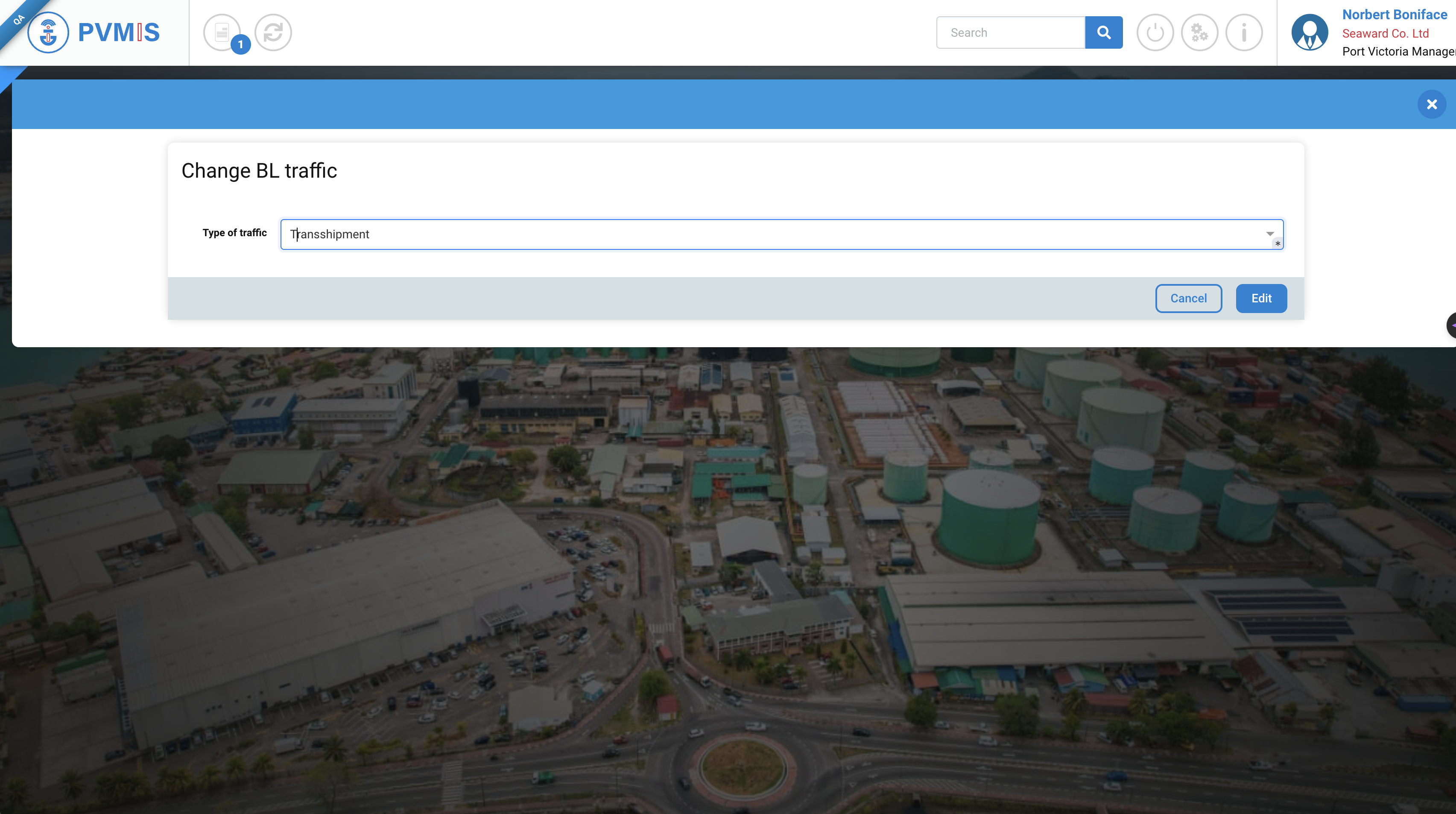This screenshot has width=1456, height=814.
Task: Click the Transshipment combo box field
Action: pyautogui.click(x=769, y=234)
